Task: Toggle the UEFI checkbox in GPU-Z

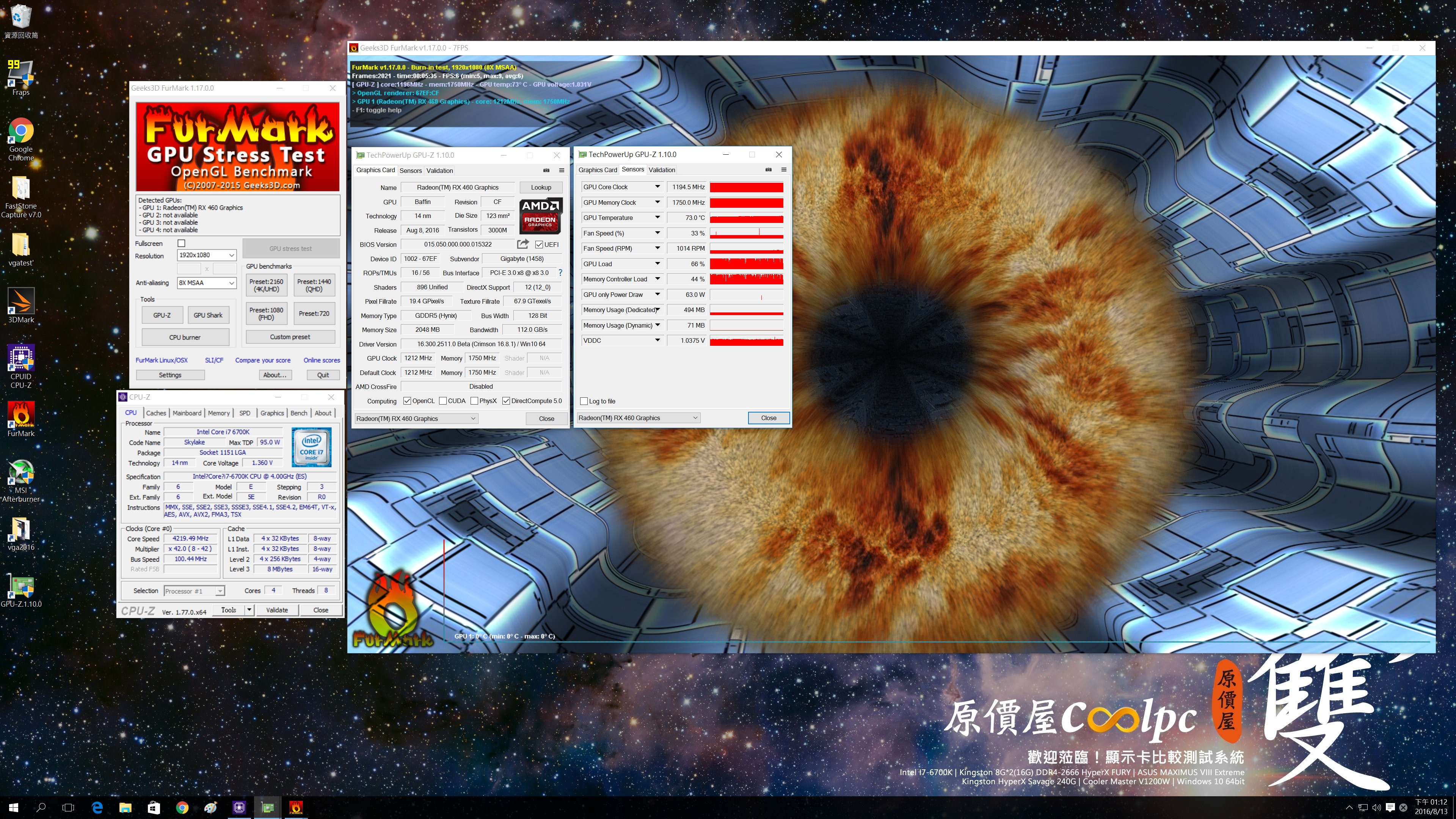Action: (x=539, y=244)
